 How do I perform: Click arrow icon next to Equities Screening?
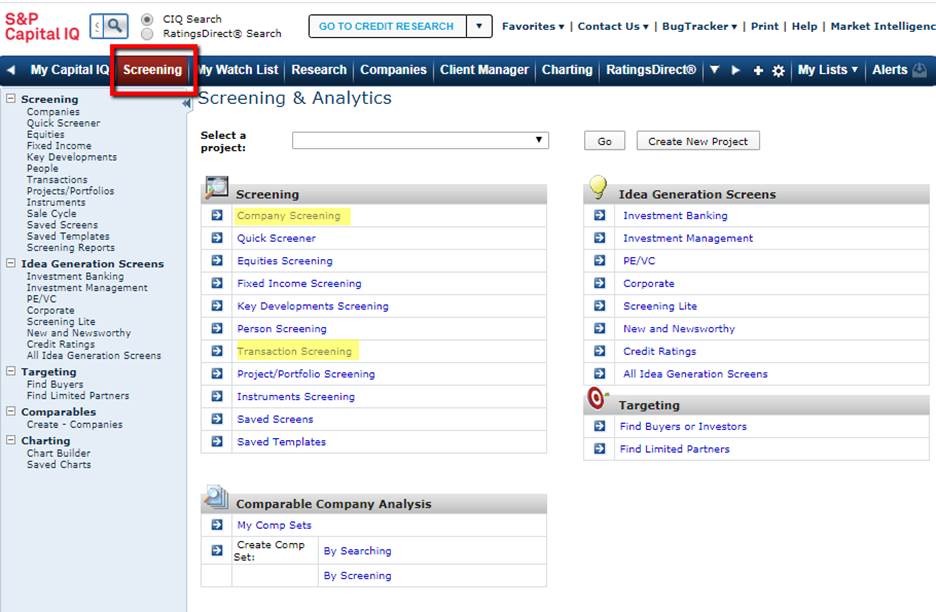pyautogui.click(x=217, y=261)
